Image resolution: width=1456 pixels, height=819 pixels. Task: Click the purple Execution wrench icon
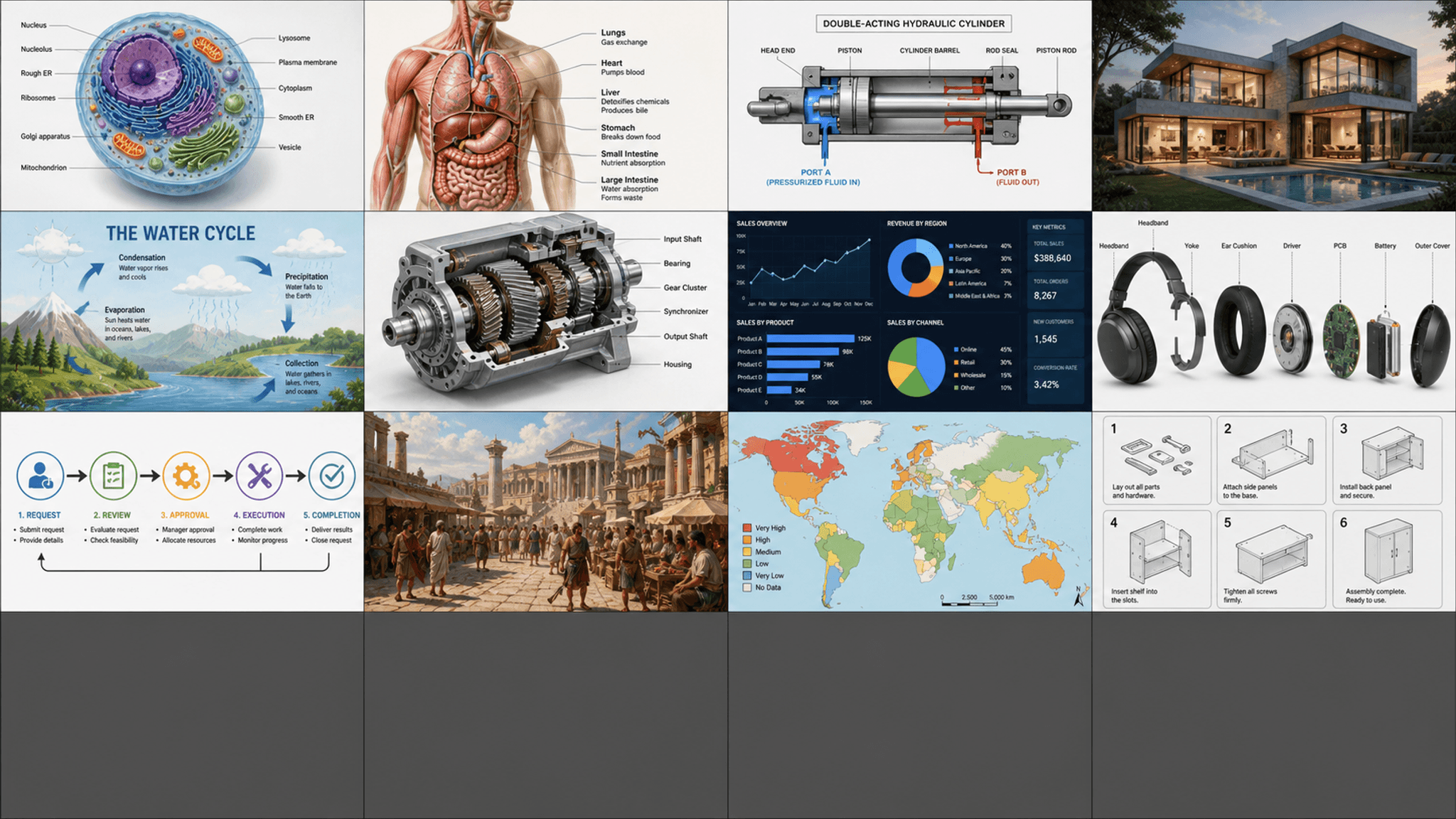pyautogui.click(x=259, y=476)
